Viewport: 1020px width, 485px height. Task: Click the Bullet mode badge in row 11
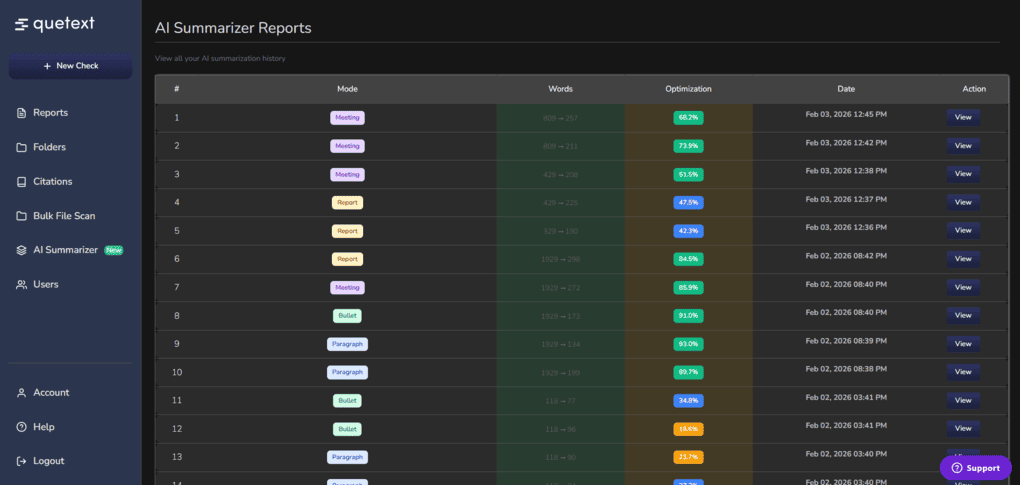347,400
